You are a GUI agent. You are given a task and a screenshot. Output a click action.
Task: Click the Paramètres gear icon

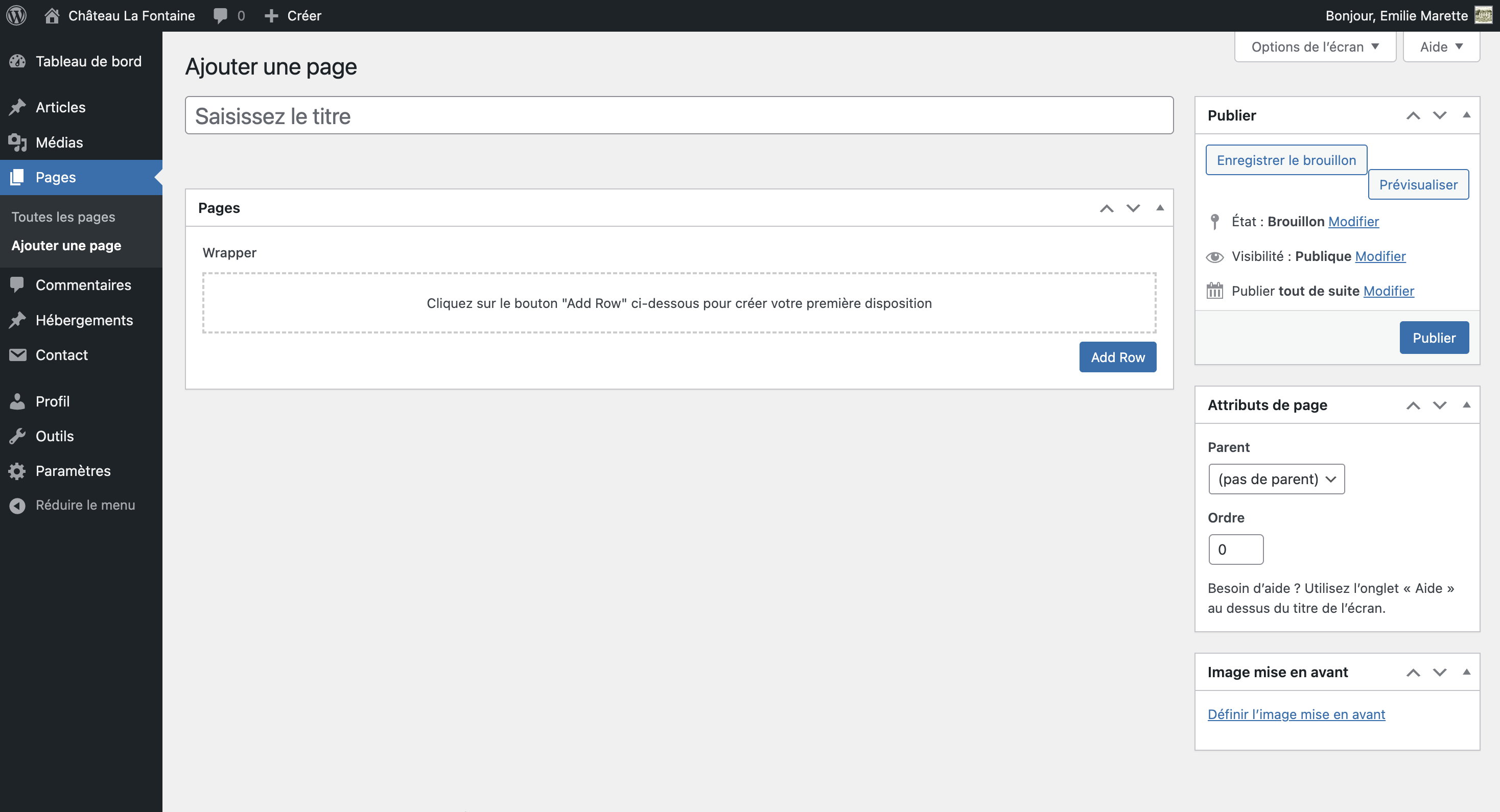[x=16, y=471]
